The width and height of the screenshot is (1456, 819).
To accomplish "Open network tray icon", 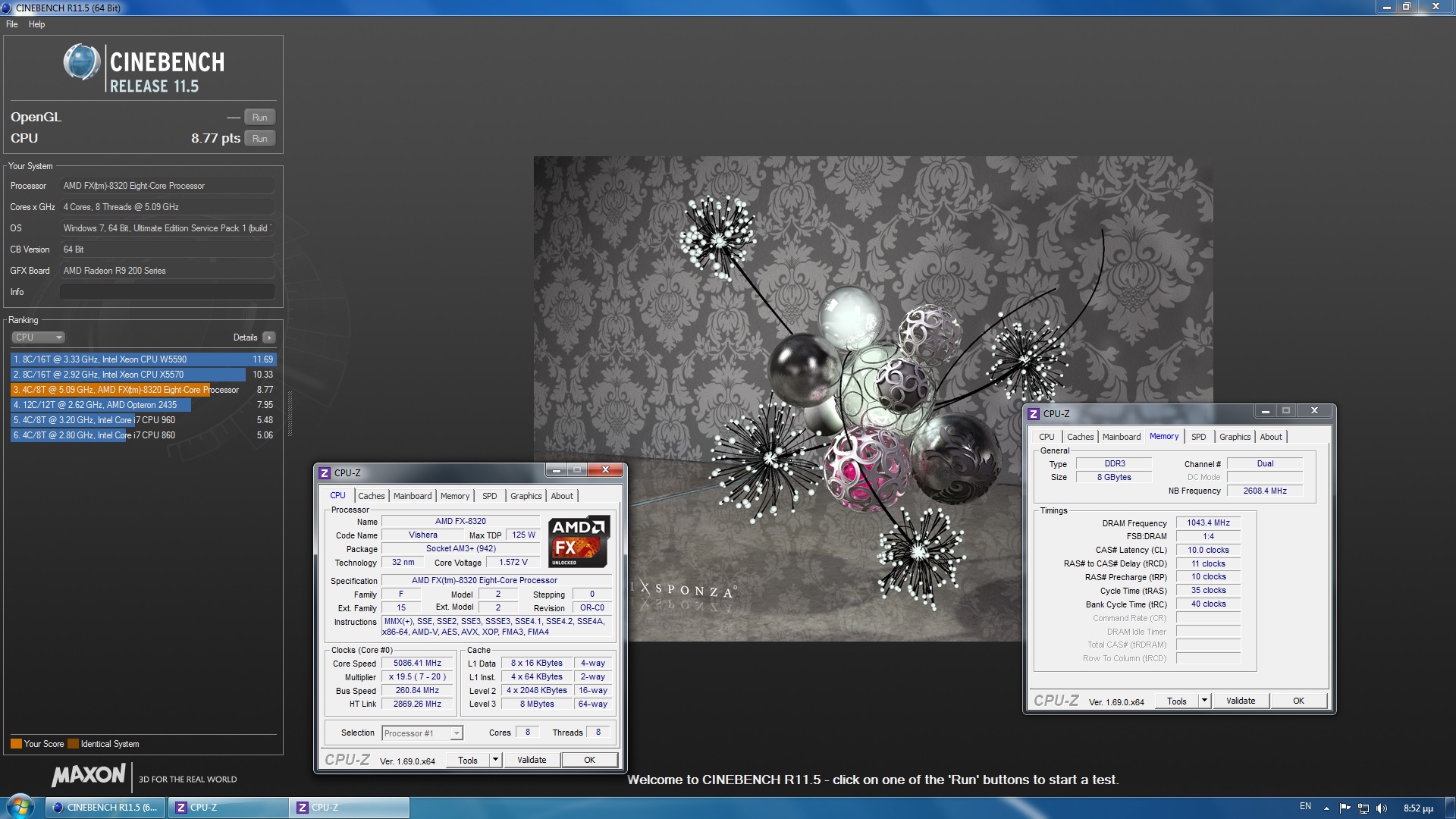I will (x=1363, y=808).
